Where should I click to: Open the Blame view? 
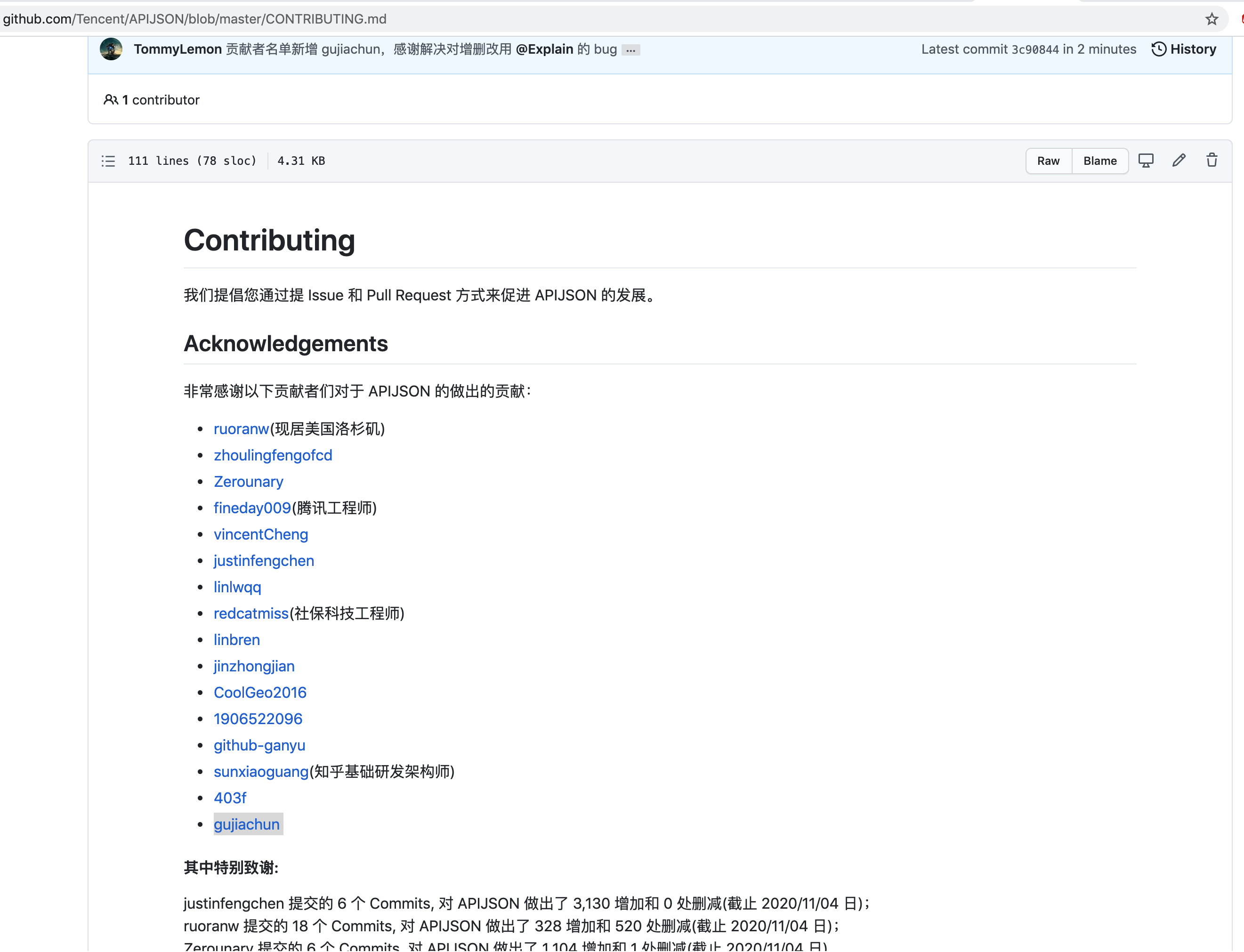1099,161
